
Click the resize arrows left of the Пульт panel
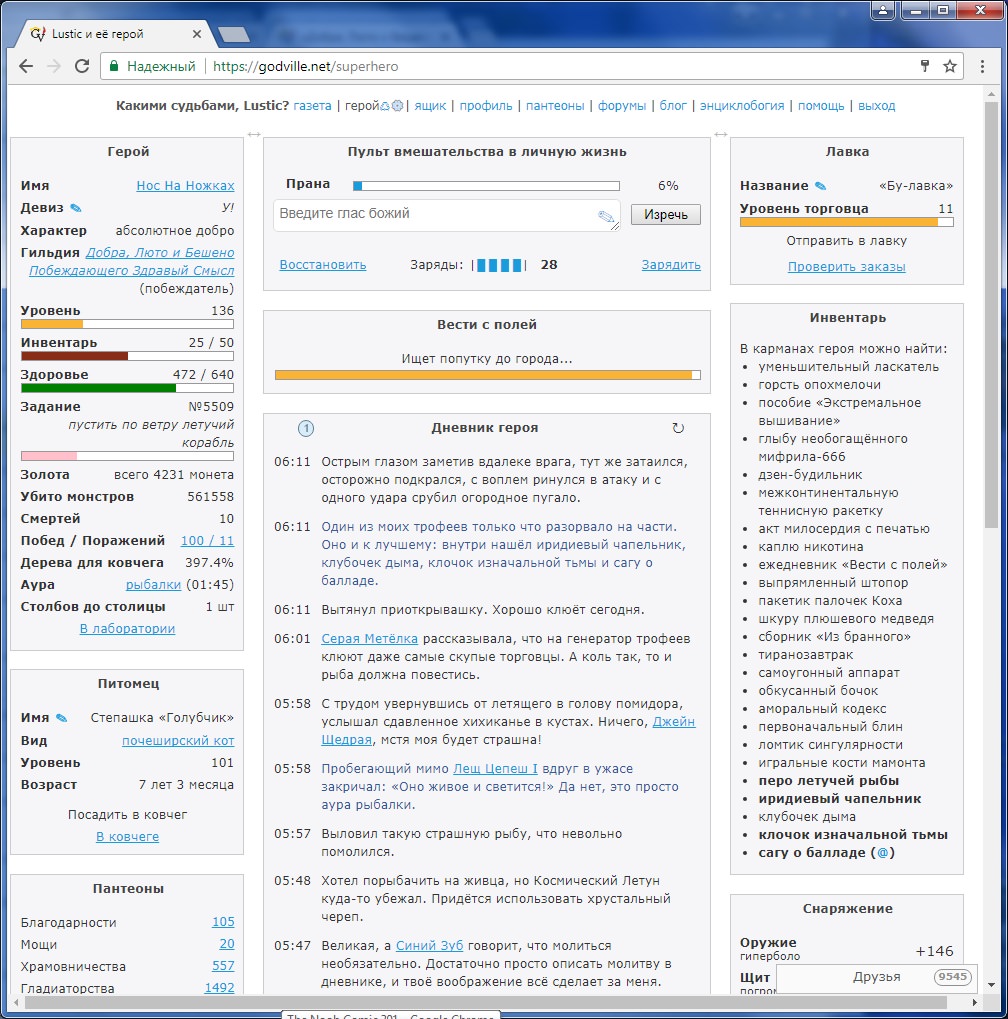253,134
